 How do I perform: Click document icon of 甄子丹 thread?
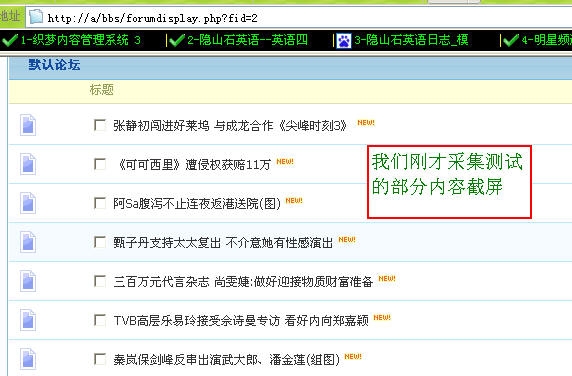point(28,242)
